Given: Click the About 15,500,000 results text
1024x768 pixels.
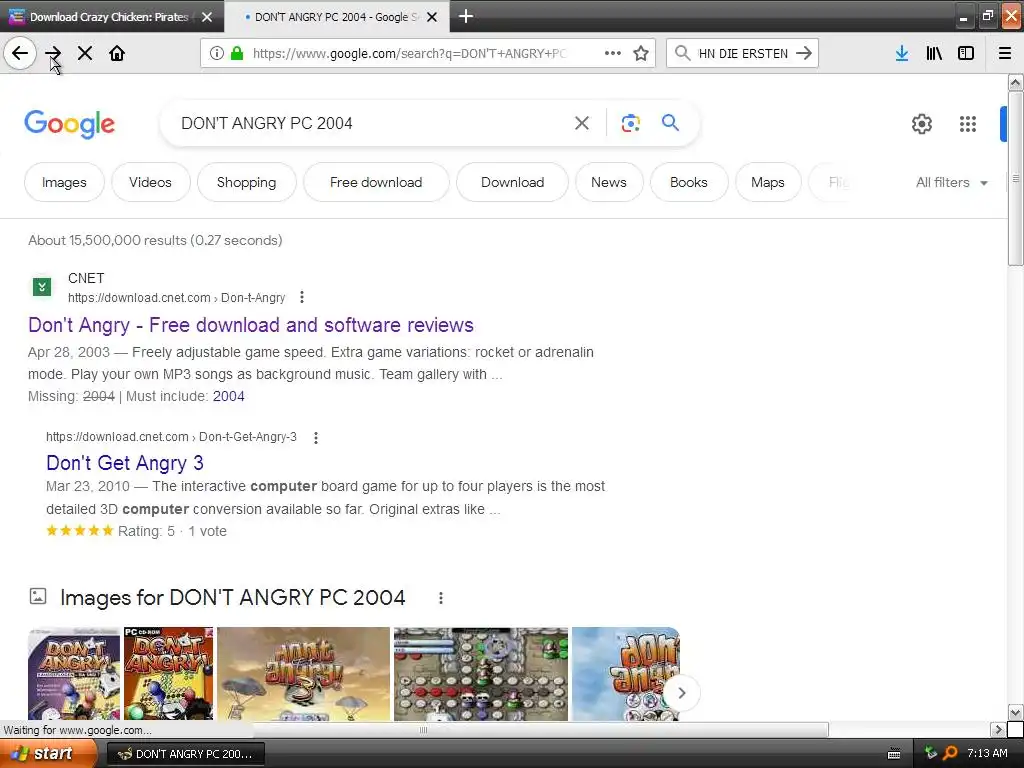Looking at the screenshot, I should (x=155, y=240).
